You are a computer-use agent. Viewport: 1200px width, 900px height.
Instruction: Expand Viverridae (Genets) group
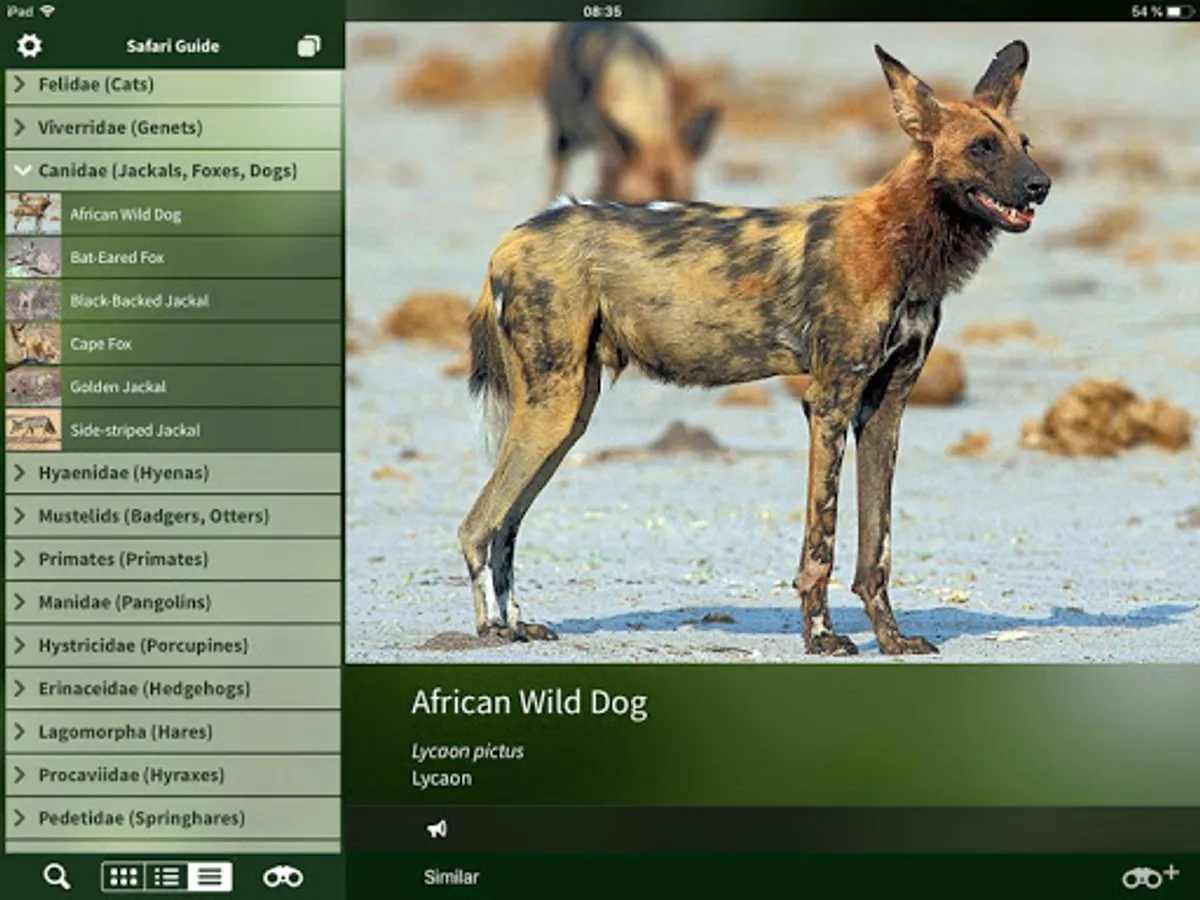[173, 128]
